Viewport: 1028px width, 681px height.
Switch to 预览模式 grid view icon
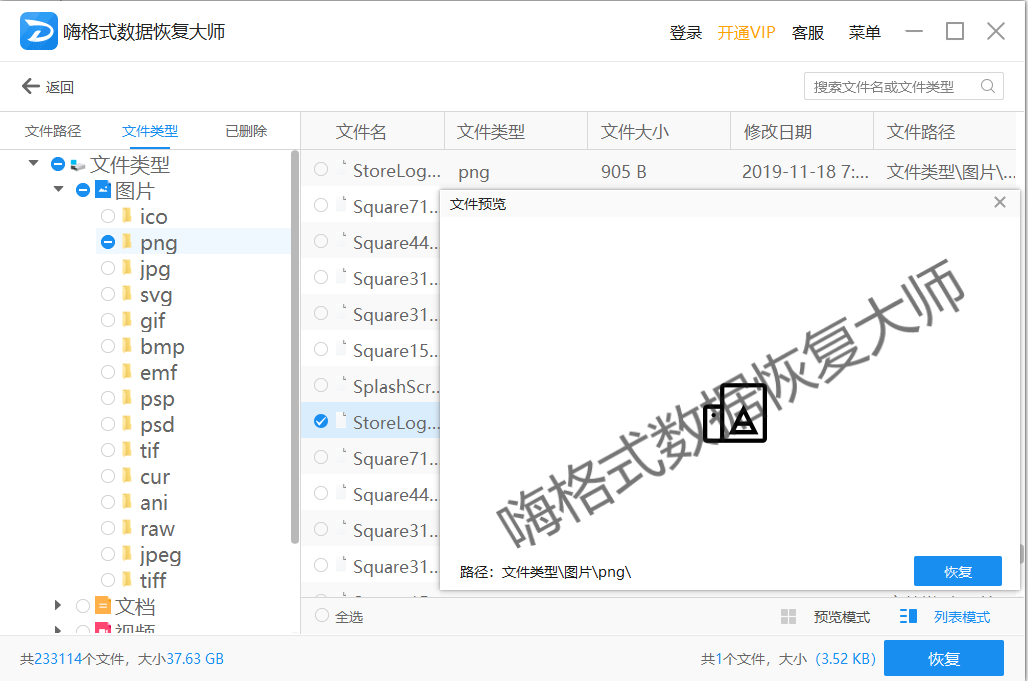790,616
